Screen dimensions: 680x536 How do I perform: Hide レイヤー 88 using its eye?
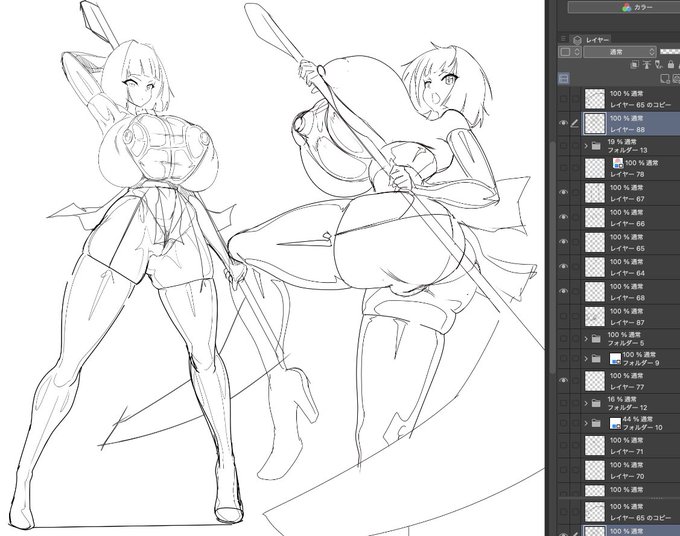tap(563, 124)
